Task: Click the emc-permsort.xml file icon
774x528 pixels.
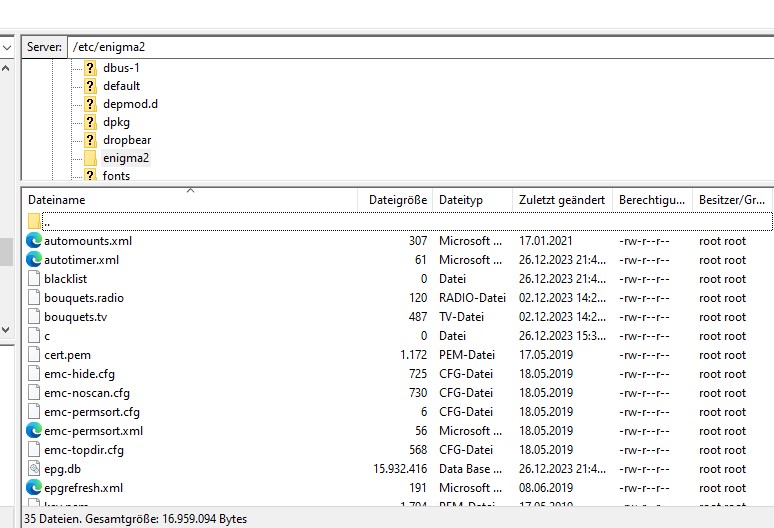Action: point(34,431)
